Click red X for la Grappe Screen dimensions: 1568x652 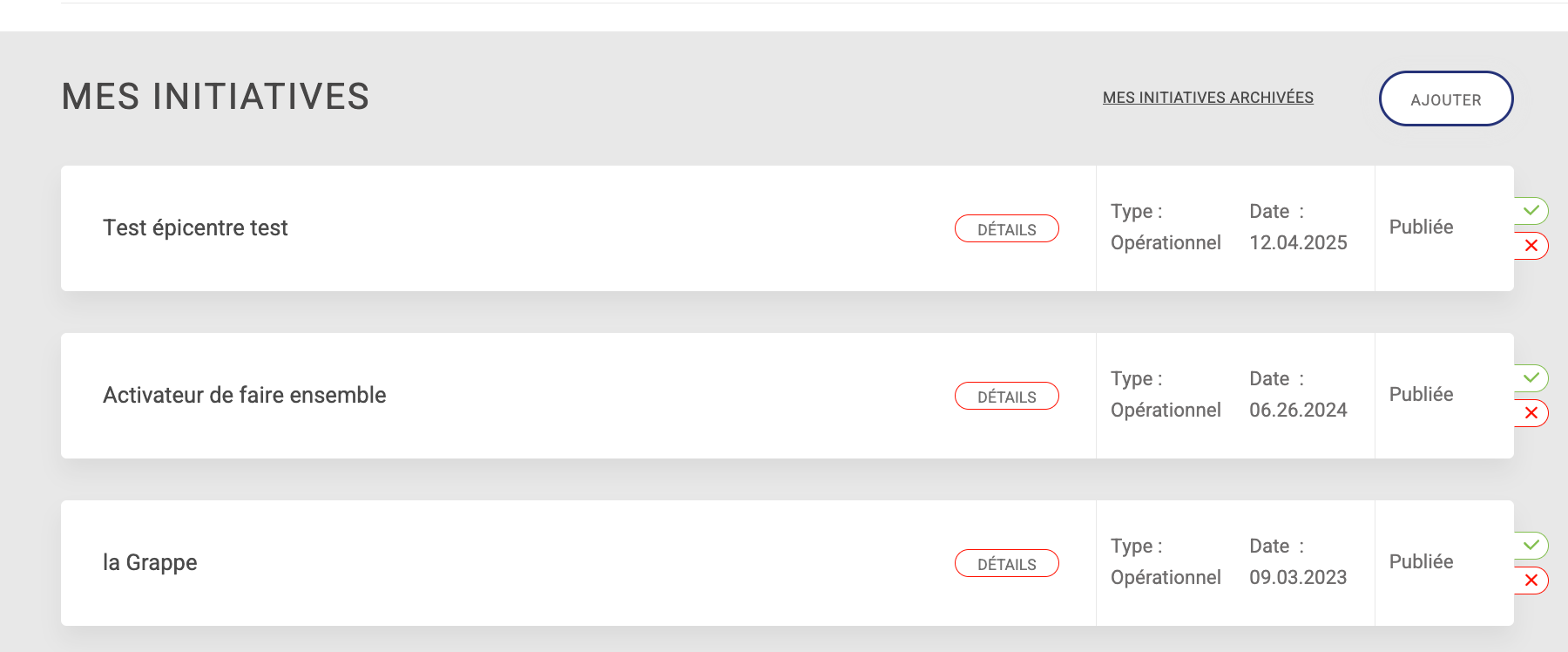click(1531, 581)
